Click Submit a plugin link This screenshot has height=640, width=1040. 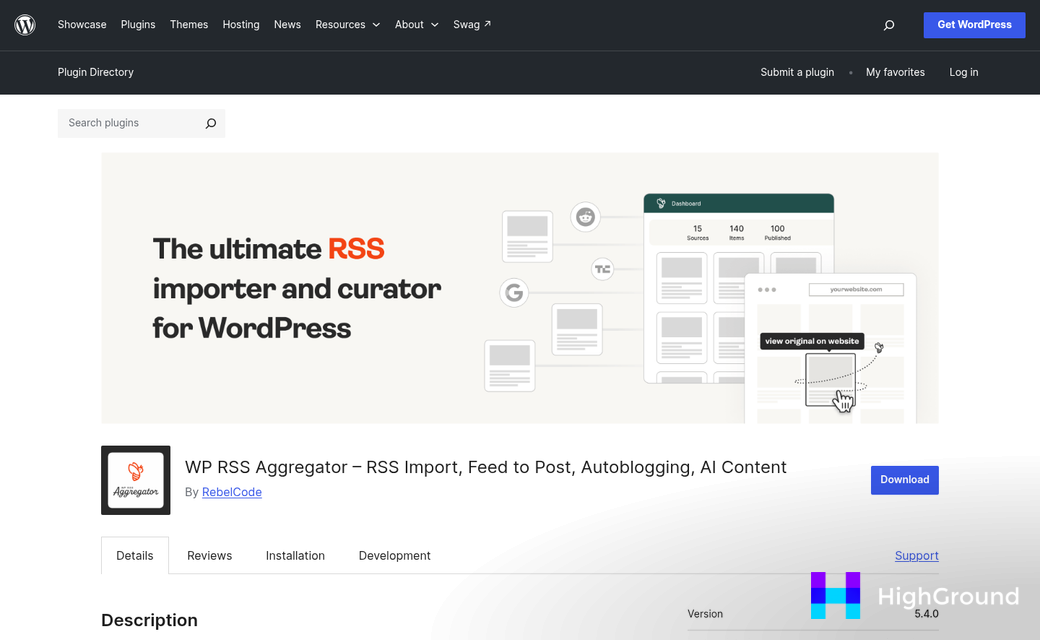(797, 72)
